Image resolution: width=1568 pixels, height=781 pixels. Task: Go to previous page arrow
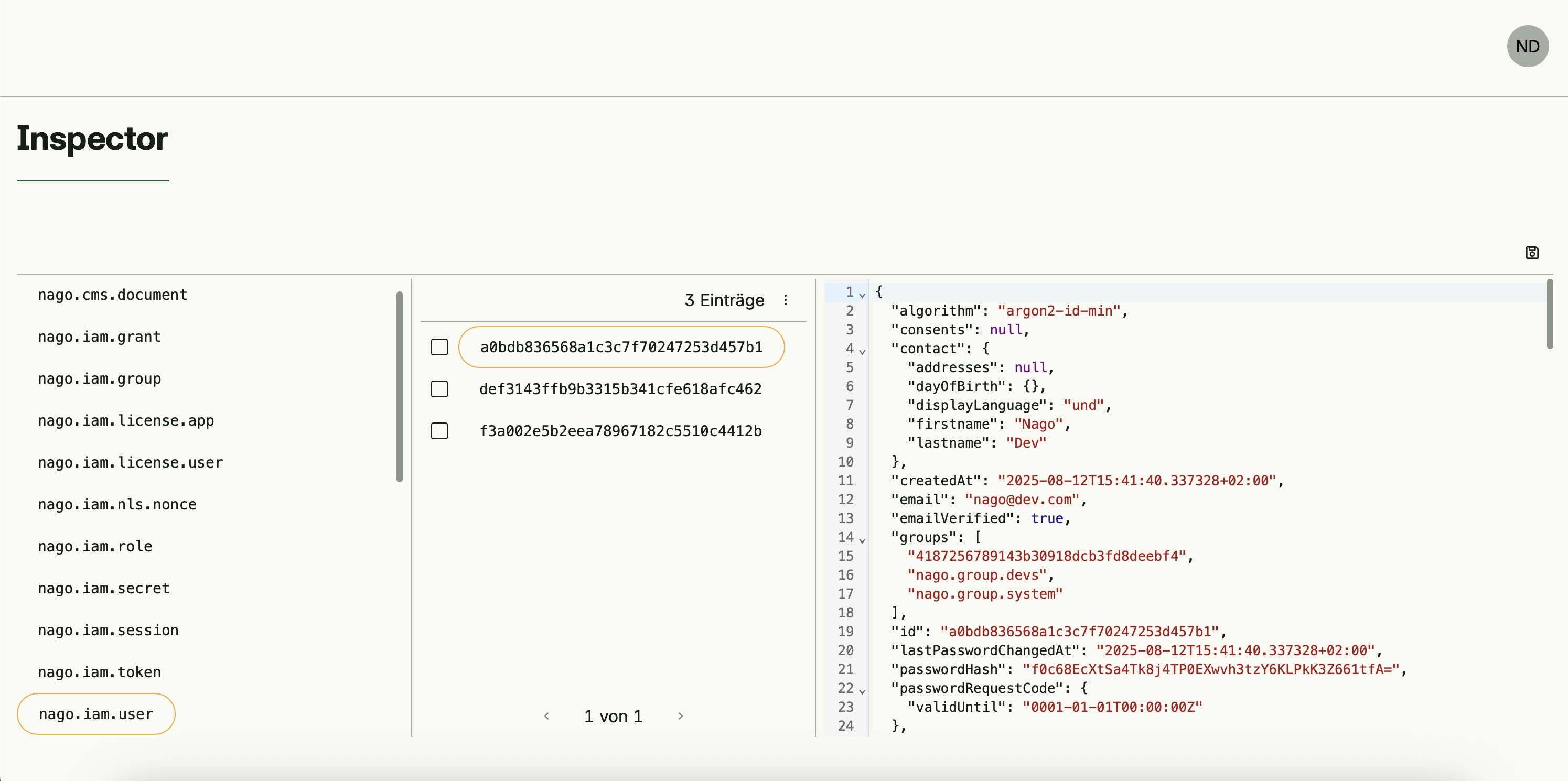pyautogui.click(x=546, y=716)
